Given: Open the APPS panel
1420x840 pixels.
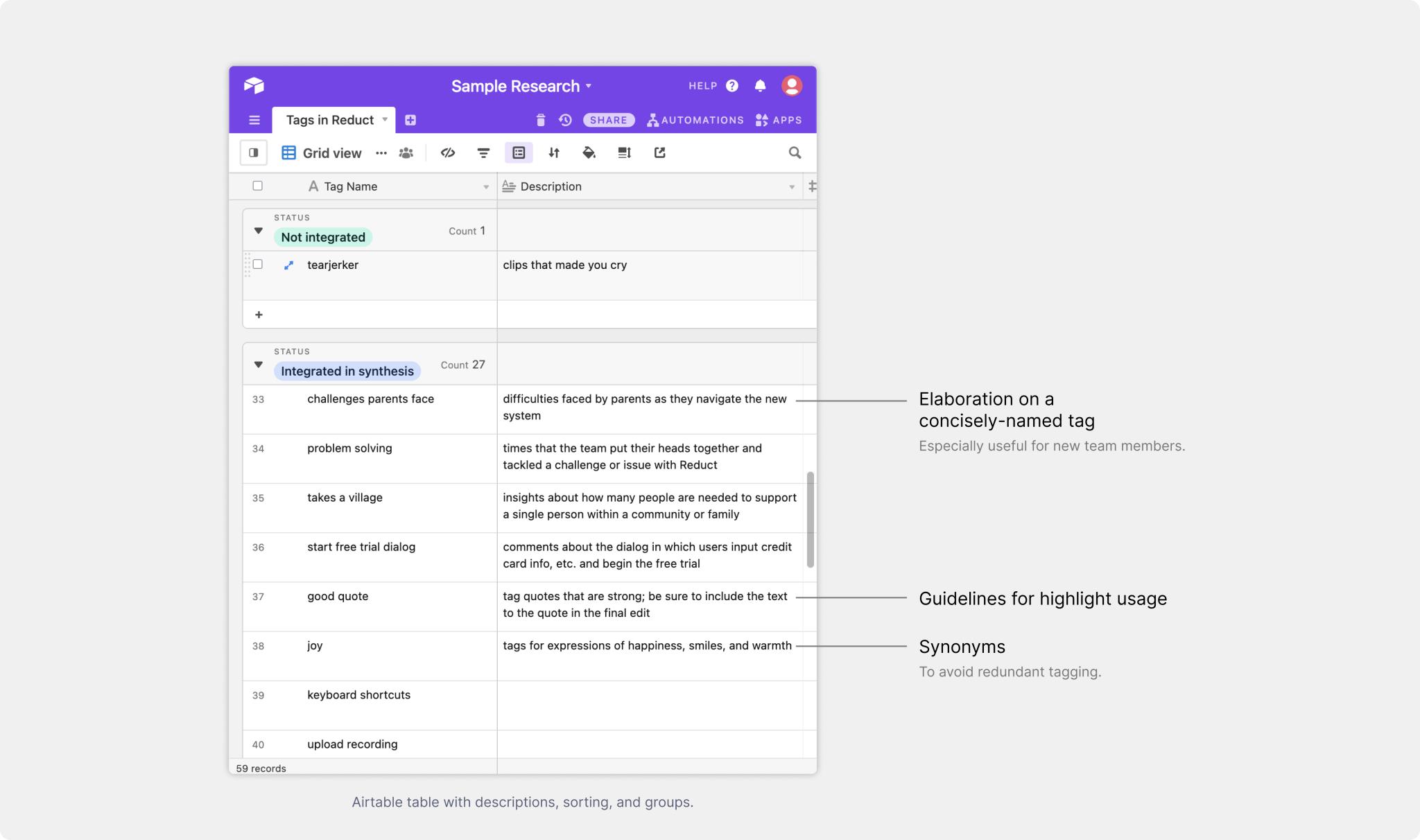Looking at the screenshot, I should pos(779,120).
